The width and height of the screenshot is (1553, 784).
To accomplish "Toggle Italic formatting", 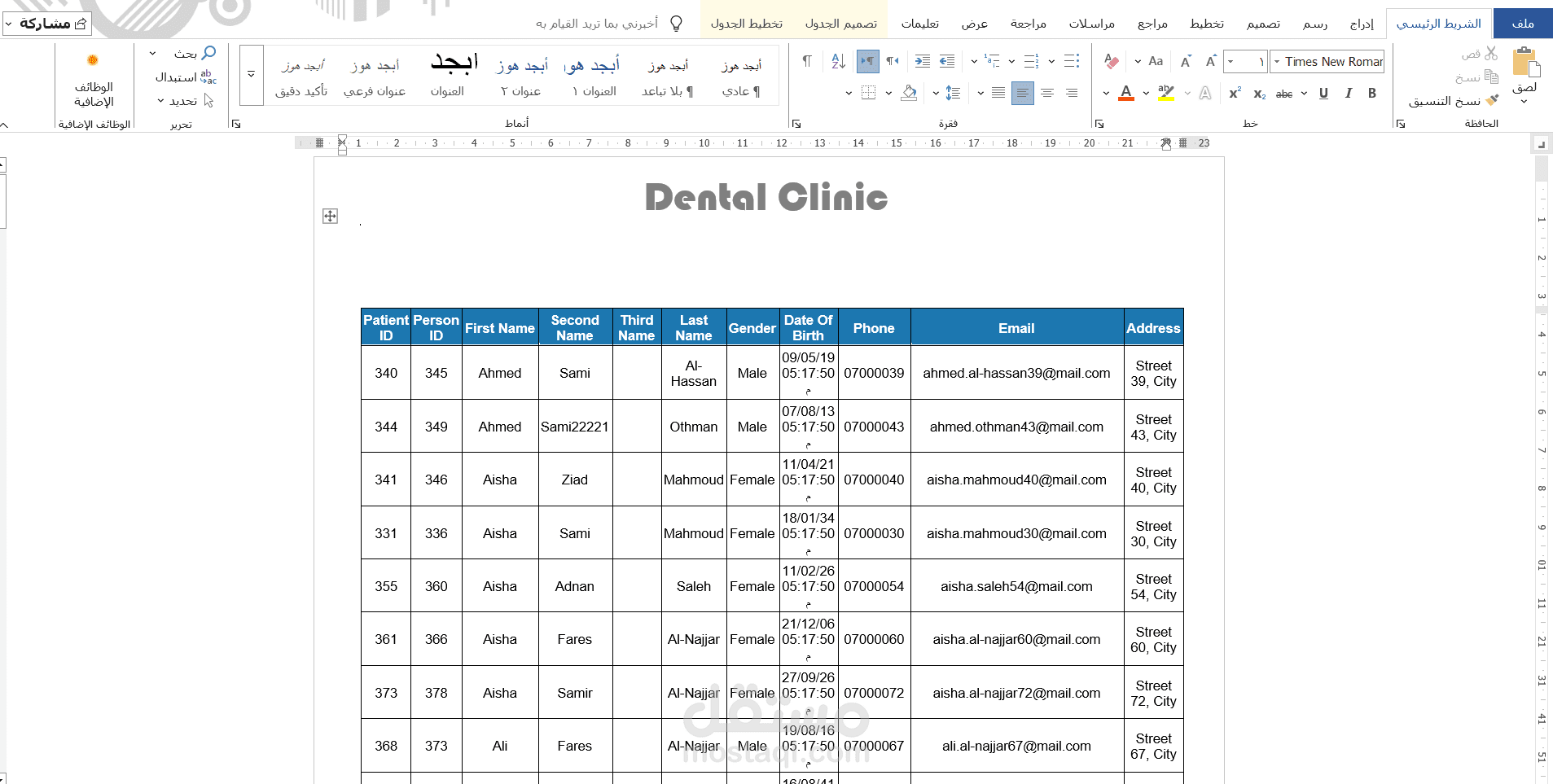I will pos(1349,93).
